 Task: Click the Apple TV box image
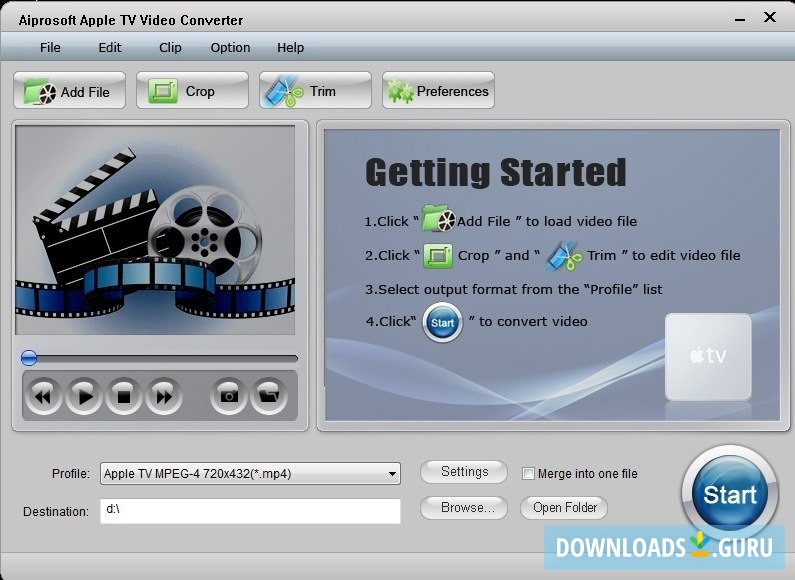tap(708, 356)
